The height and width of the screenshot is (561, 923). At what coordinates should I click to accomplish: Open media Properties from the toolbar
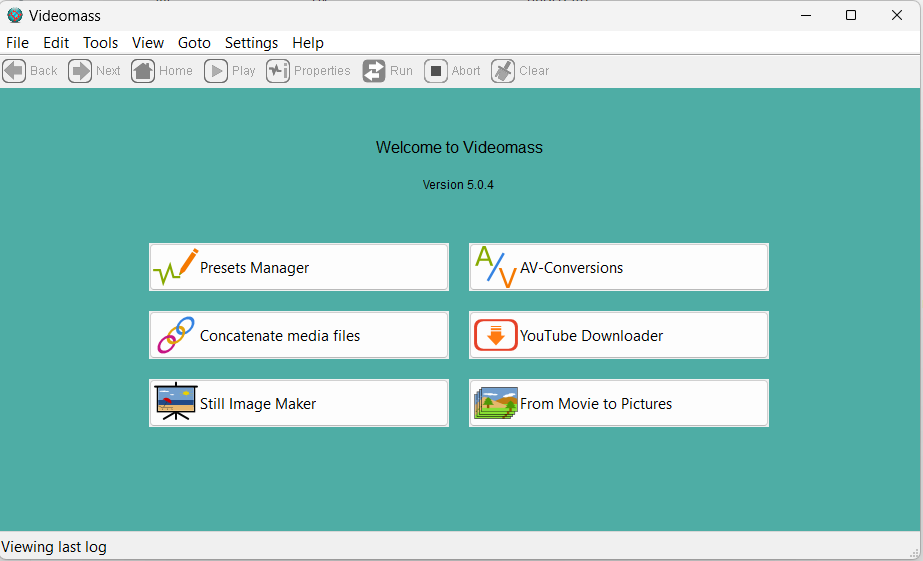278,71
